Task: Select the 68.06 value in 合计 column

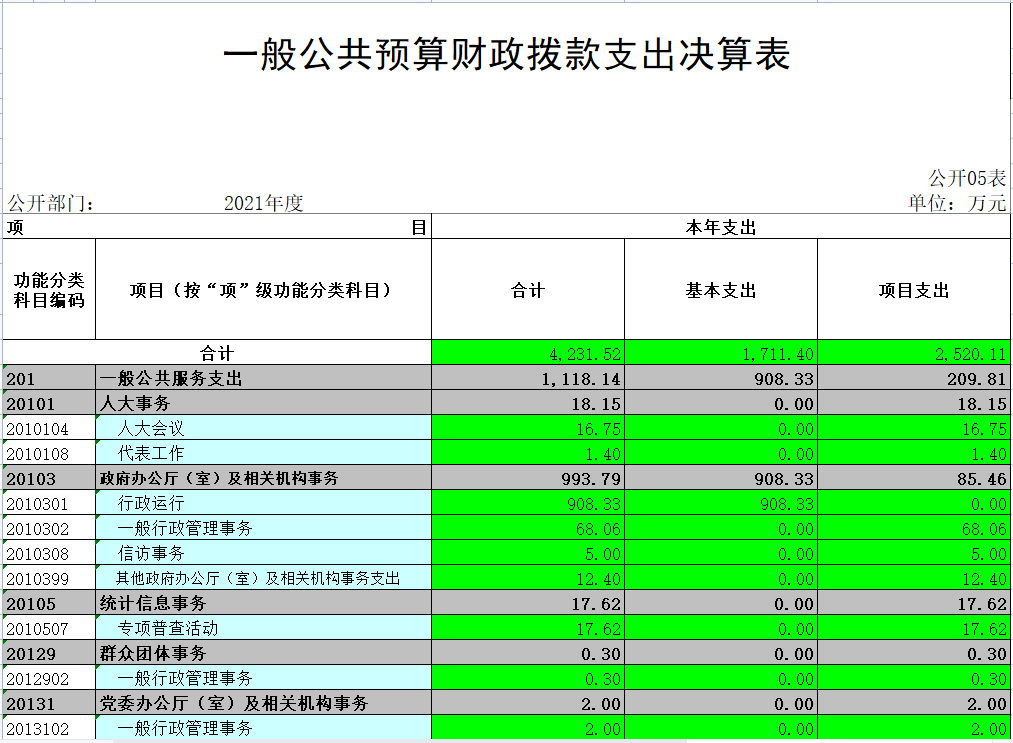Action: [x=528, y=528]
